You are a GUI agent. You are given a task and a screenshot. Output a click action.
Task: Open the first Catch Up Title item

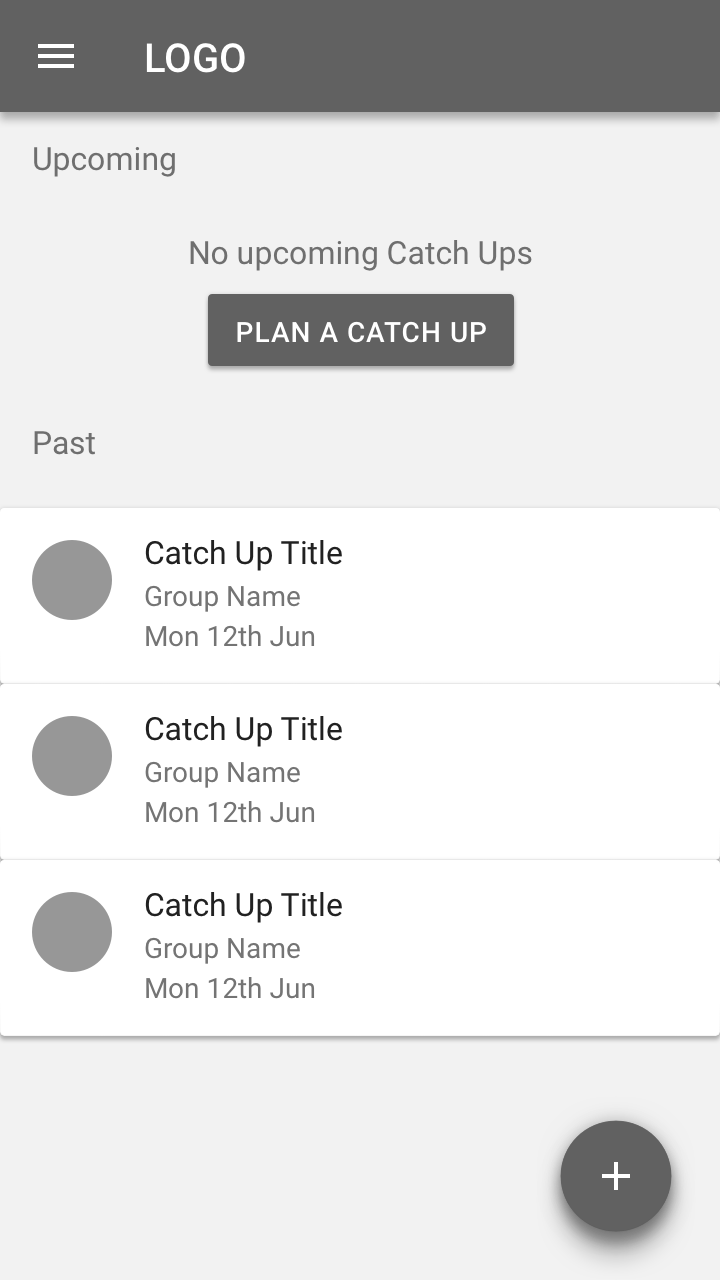pos(243,553)
